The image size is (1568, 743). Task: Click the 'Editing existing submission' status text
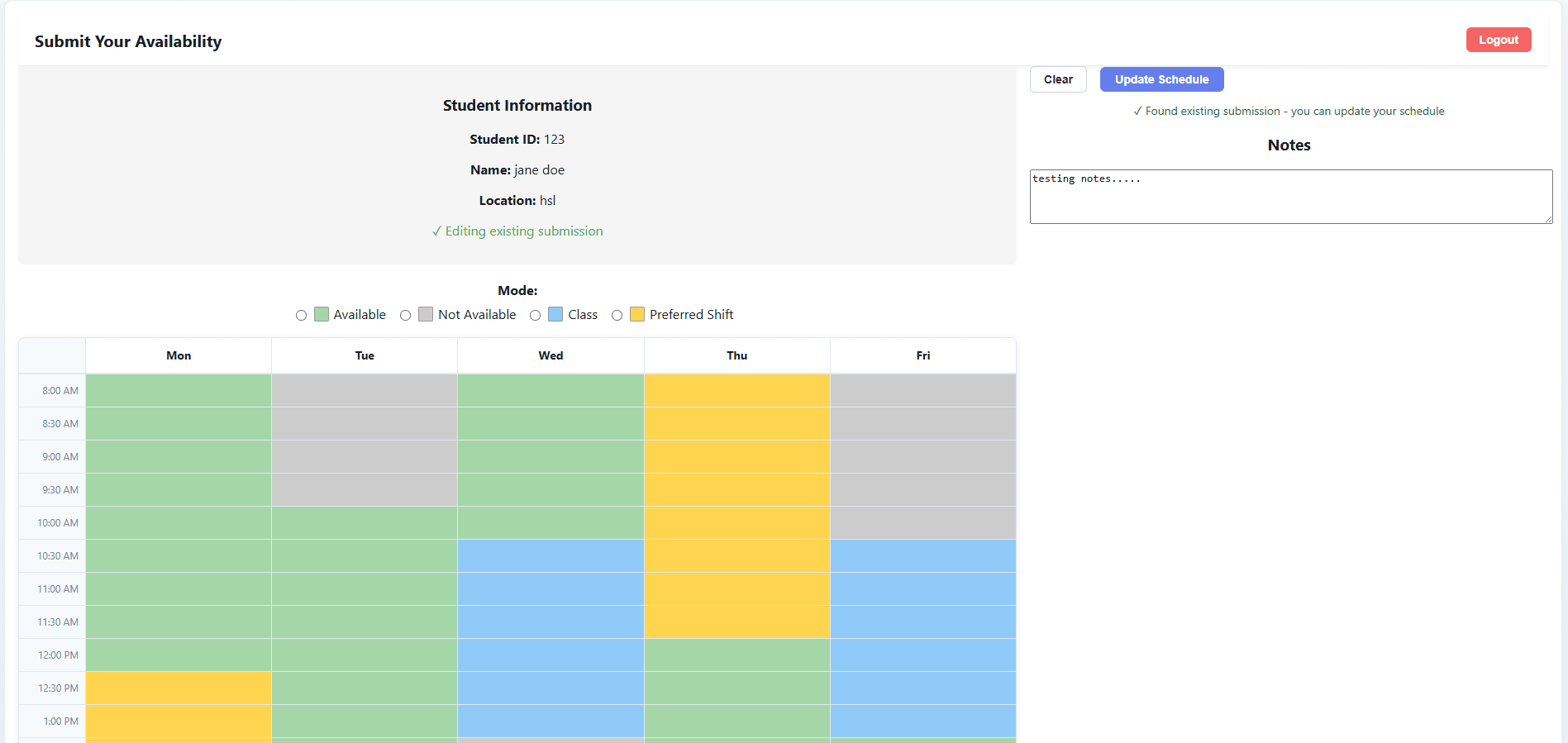point(517,231)
